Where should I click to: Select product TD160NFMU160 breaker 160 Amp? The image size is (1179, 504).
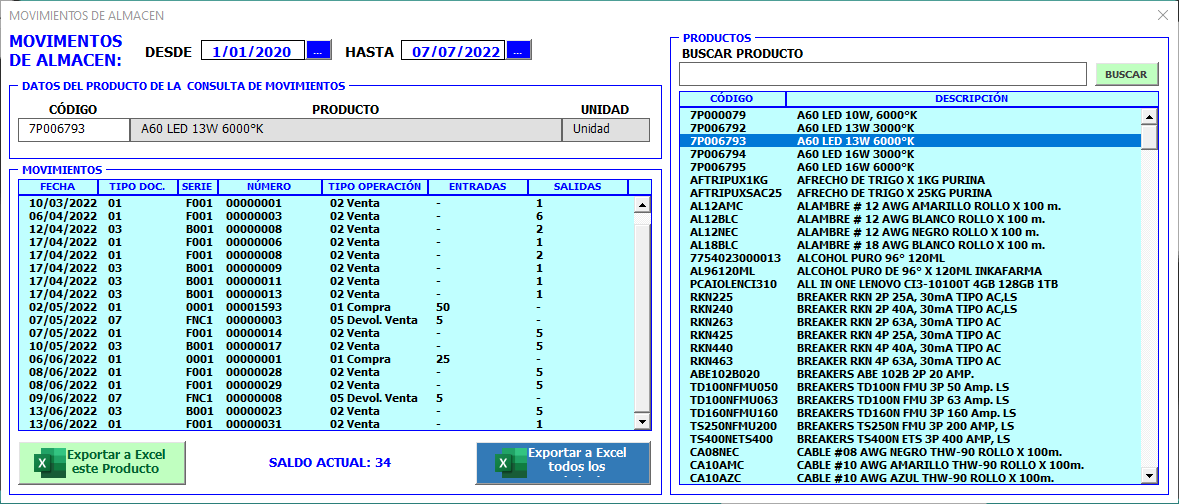(x=911, y=413)
